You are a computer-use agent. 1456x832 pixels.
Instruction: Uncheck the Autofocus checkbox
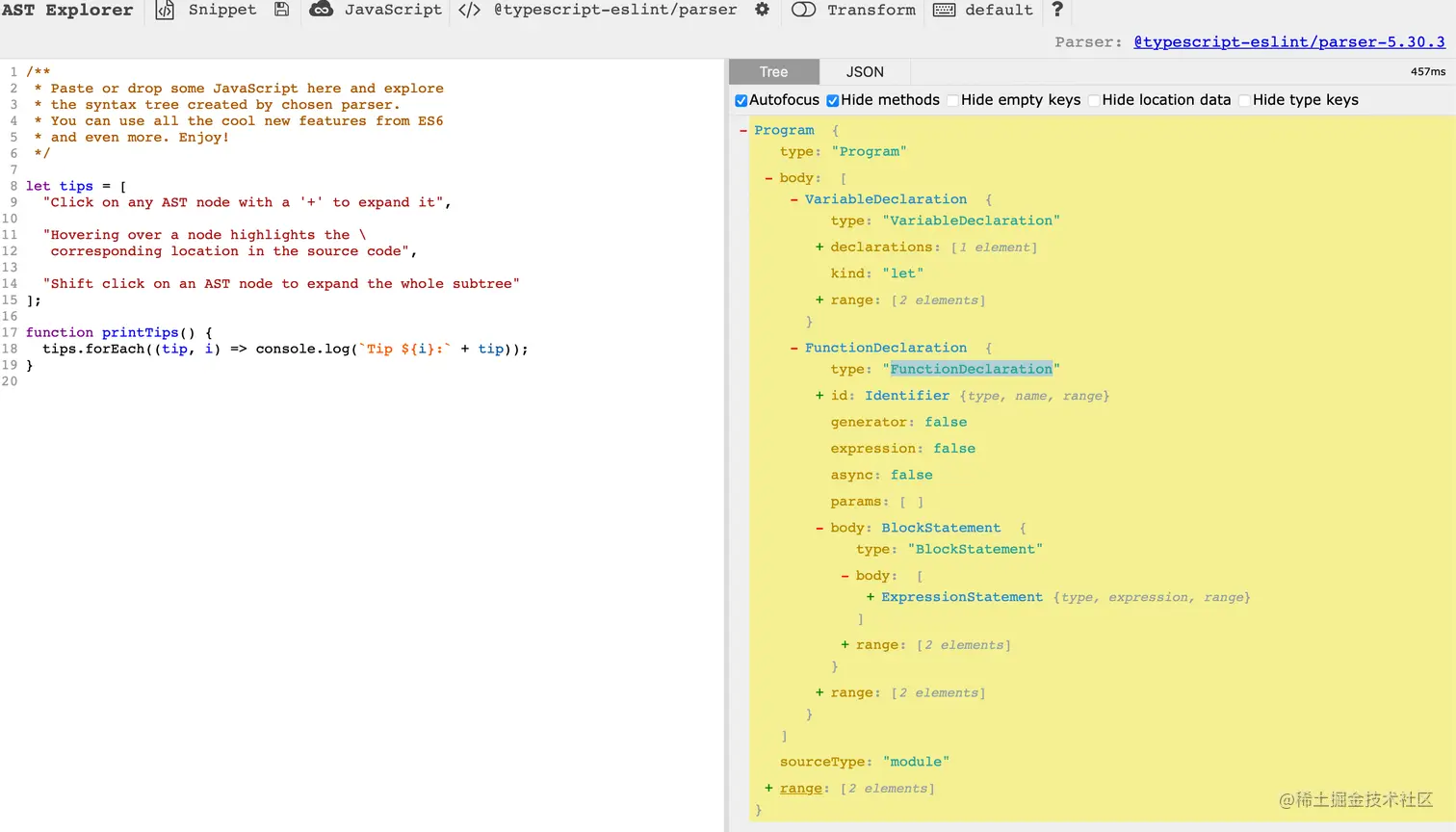[741, 100]
